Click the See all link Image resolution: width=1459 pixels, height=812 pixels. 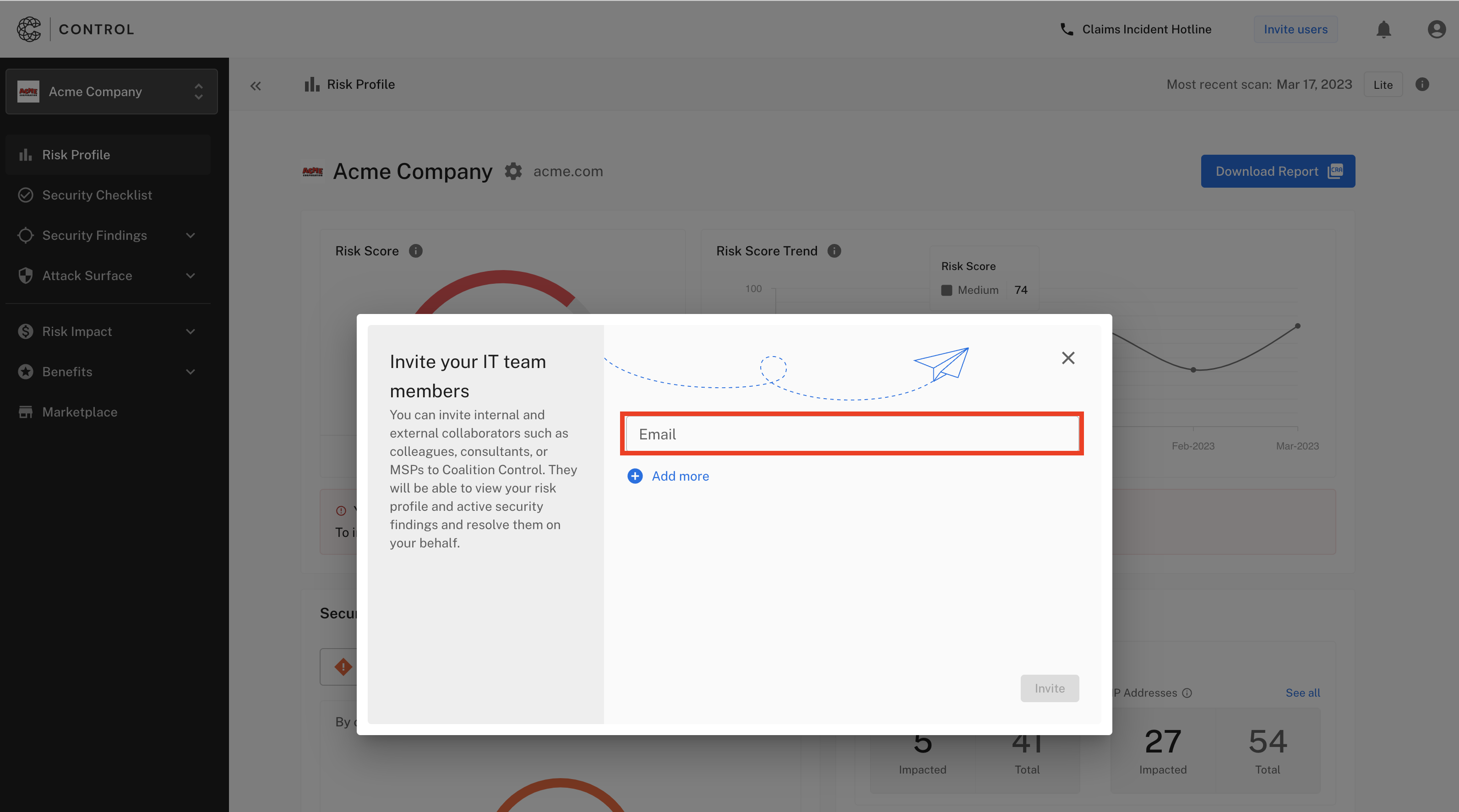point(1303,693)
